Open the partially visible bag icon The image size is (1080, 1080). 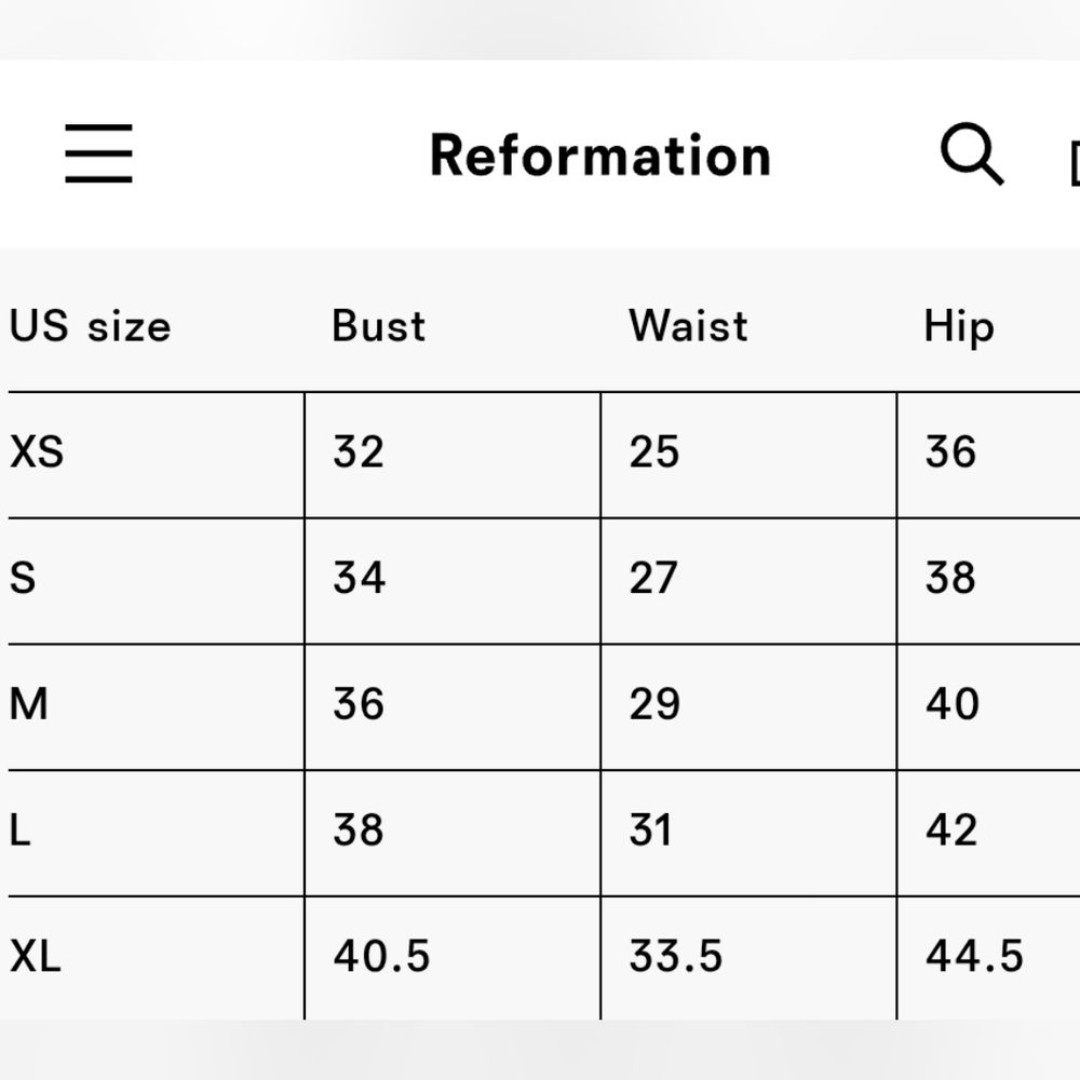tap(1074, 163)
